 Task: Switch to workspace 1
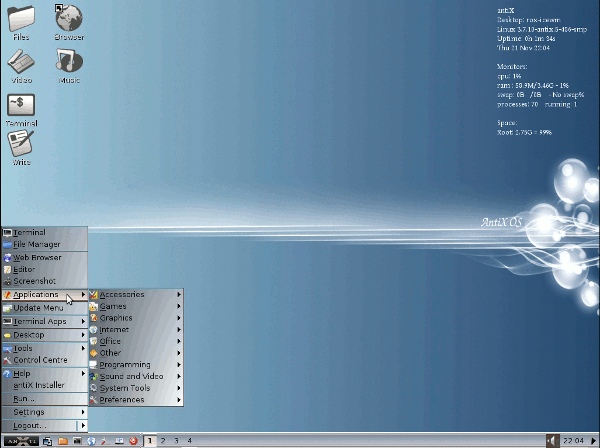pyautogui.click(x=150, y=441)
